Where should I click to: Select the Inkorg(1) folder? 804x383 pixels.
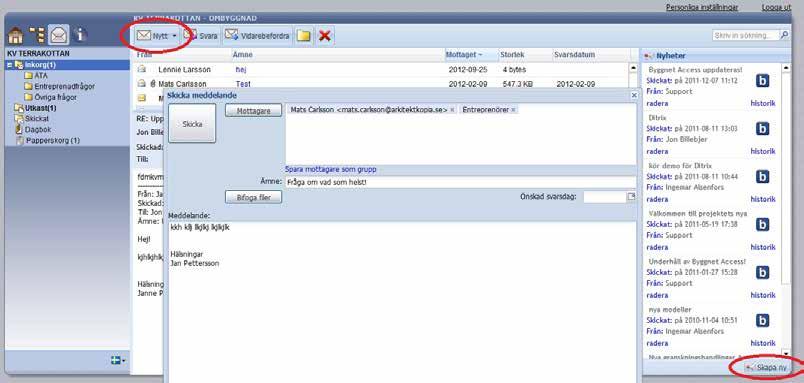coord(40,65)
